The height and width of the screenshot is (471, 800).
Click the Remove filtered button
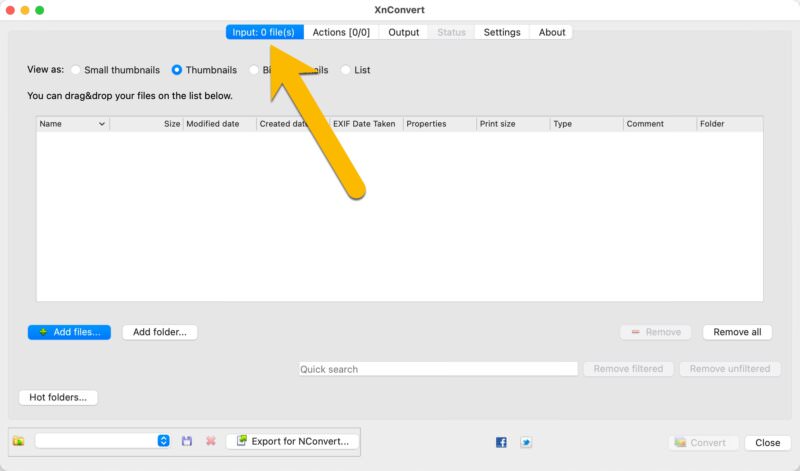click(x=628, y=369)
